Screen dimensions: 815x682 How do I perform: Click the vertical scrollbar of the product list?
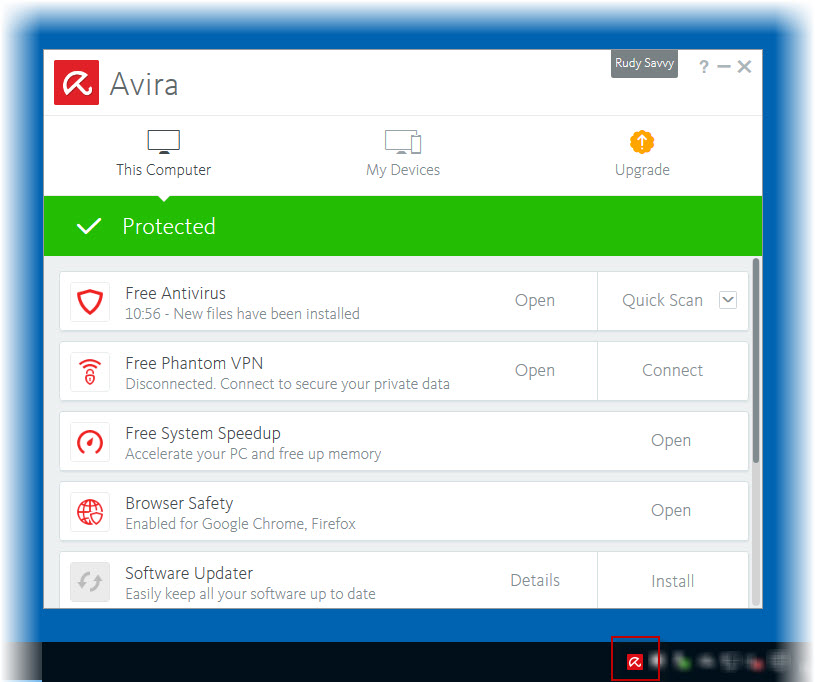[x=756, y=360]
